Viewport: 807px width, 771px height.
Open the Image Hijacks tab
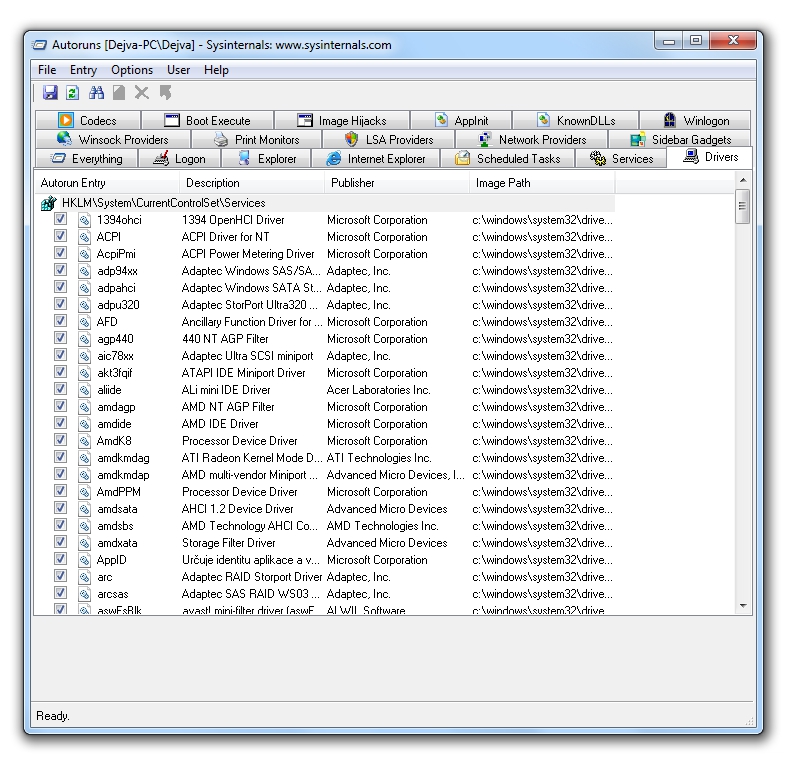tap(342, 120)
